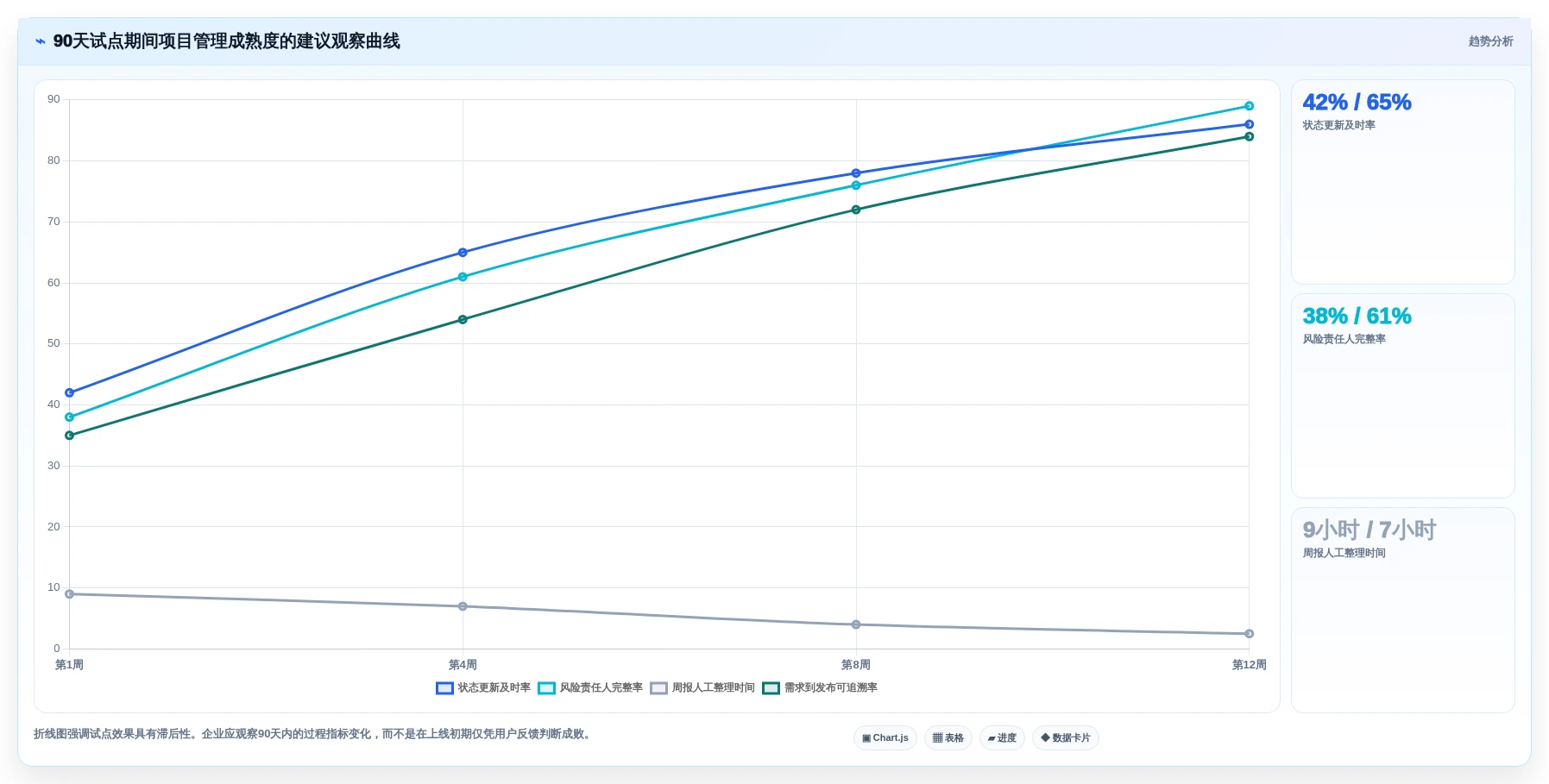Click the cyan 风险责任人完整率 legend color box
The height and width of the screenshot is (784, 1549).
[x=546, y=688]
